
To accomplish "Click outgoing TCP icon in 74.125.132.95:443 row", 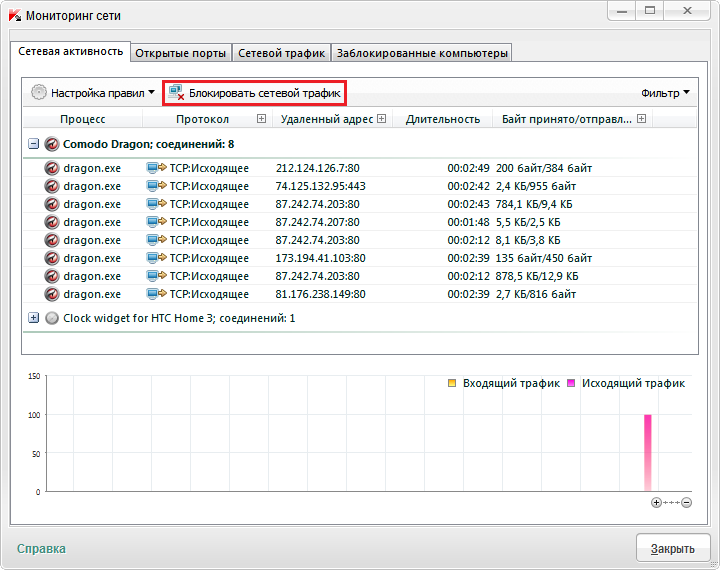I will pos(156,186).
